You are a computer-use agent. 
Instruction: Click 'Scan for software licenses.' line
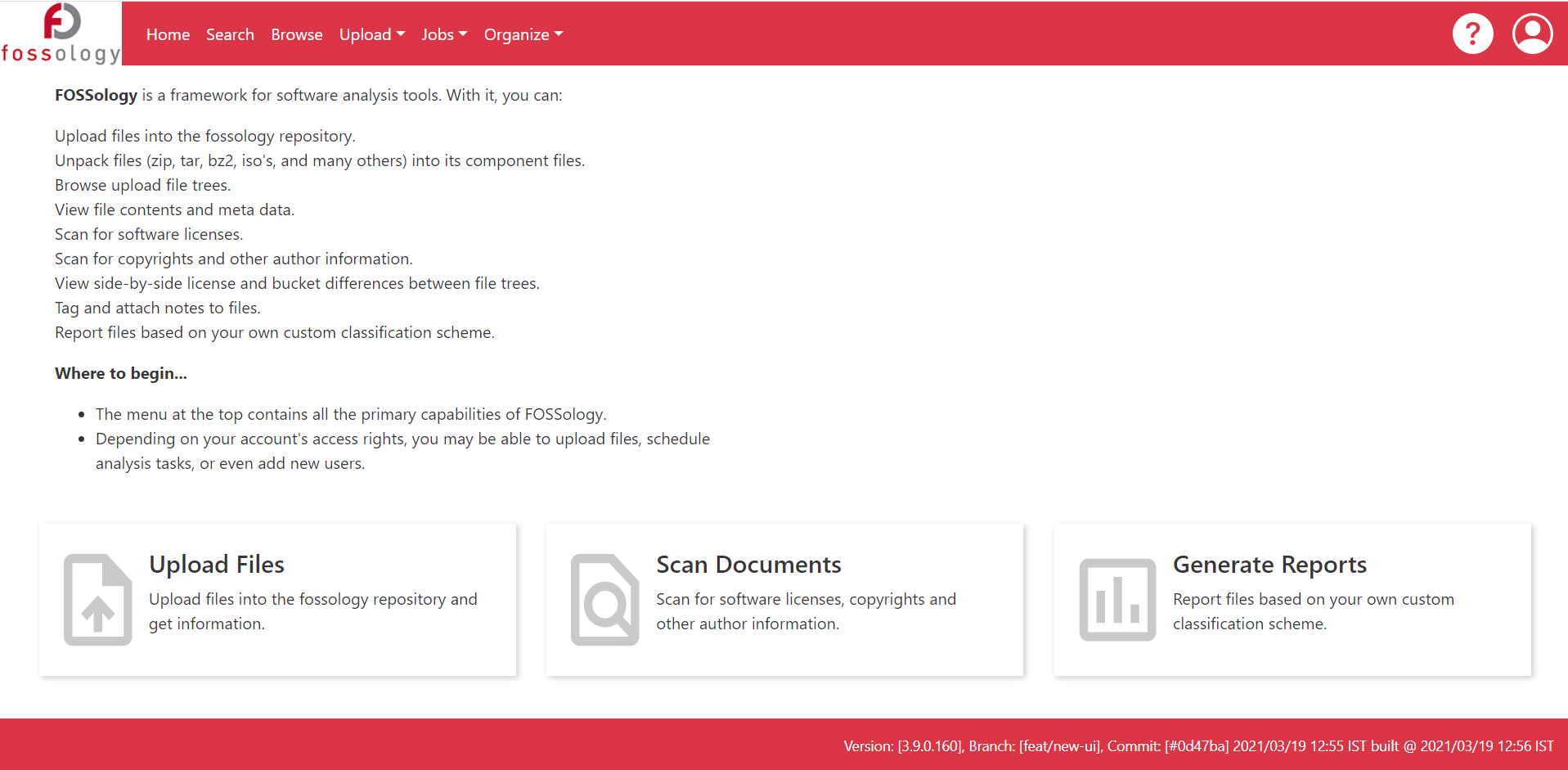[149, 234]
